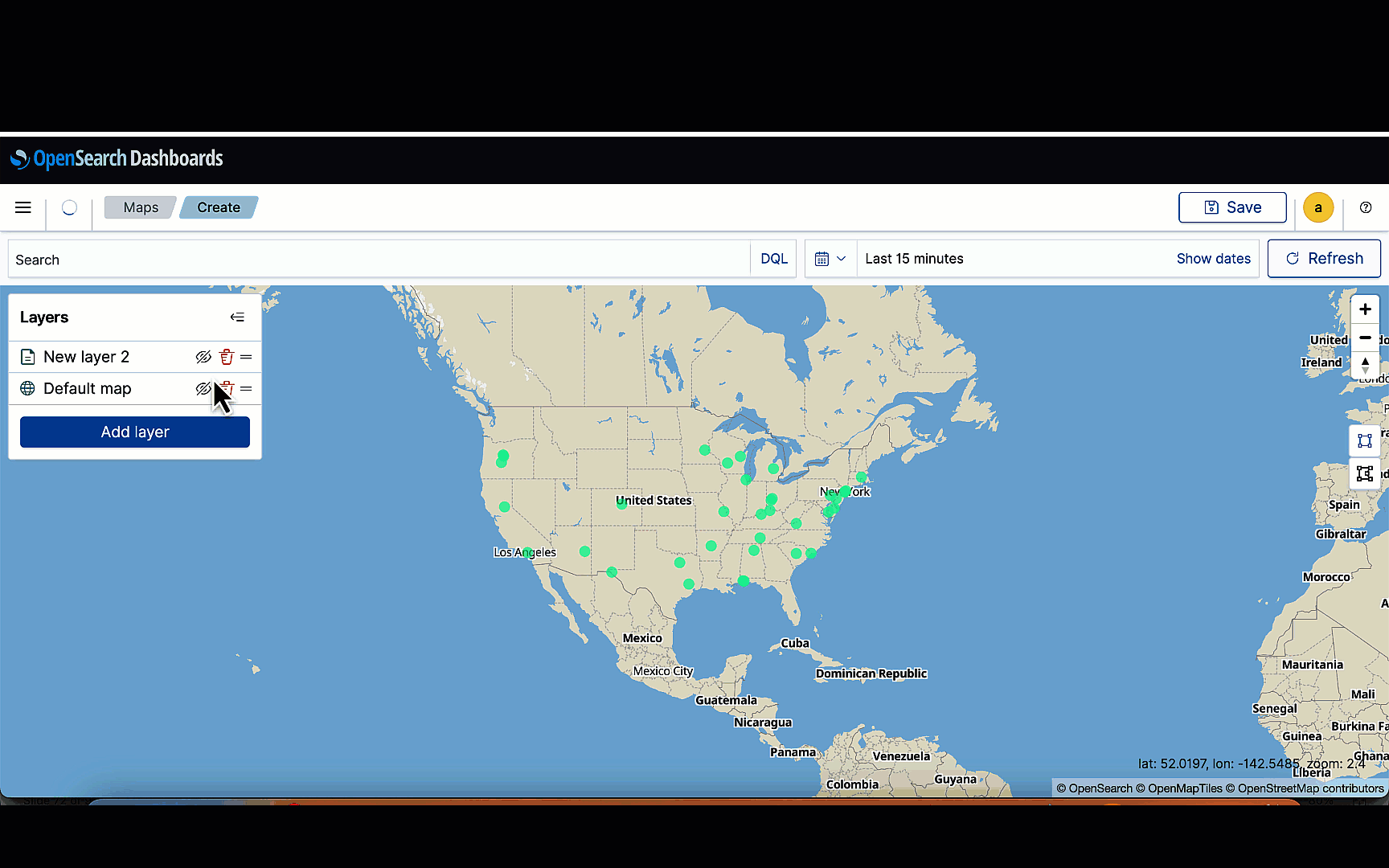Click the Los Angeles map label
Viewport: 1389px width, 868px height.
[525, 552]
